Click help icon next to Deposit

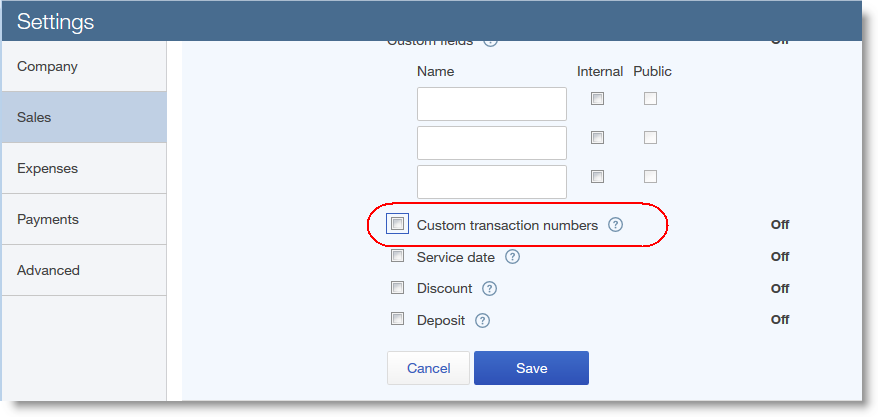[482, 321]
